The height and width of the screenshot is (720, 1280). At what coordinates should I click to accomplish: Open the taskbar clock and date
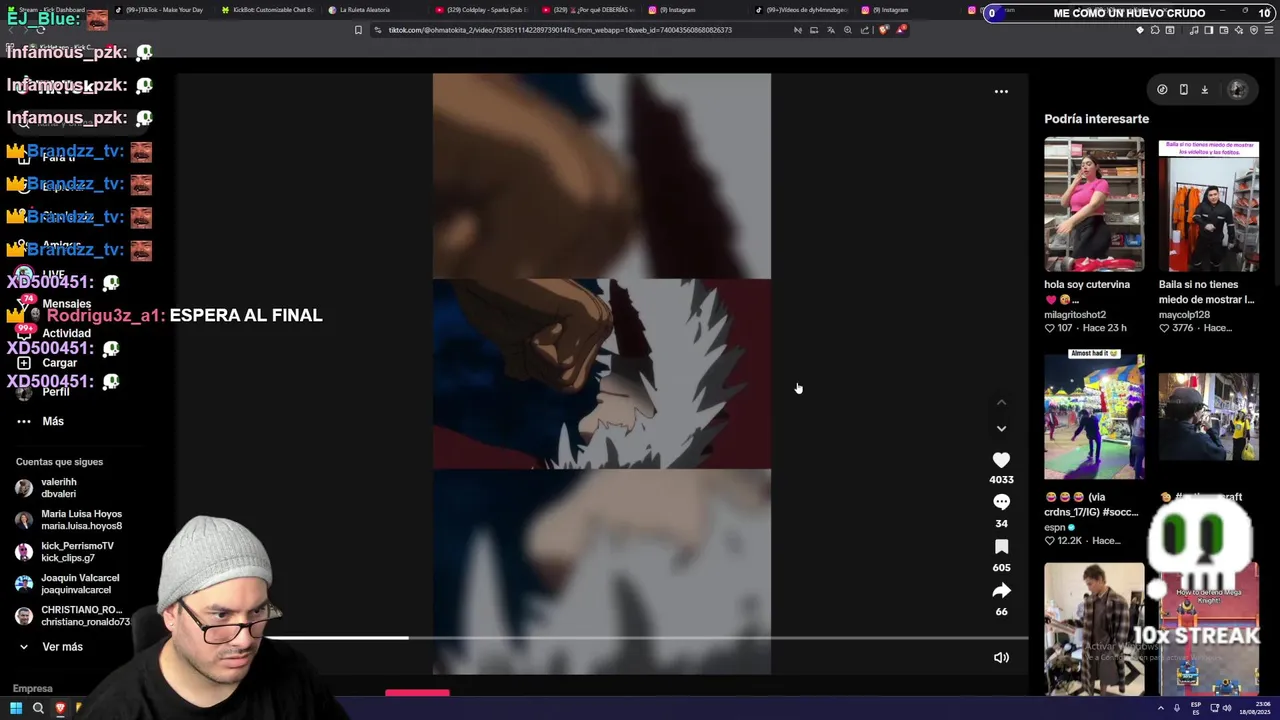[x=1255, y=708]
